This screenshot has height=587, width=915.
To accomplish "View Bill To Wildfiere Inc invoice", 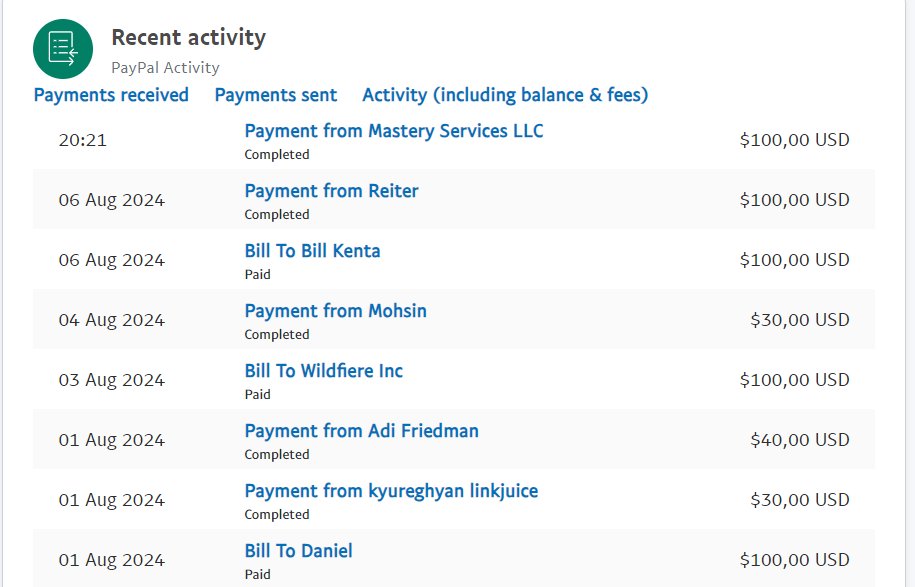I will pyautogui.click(x=324, y=371).
